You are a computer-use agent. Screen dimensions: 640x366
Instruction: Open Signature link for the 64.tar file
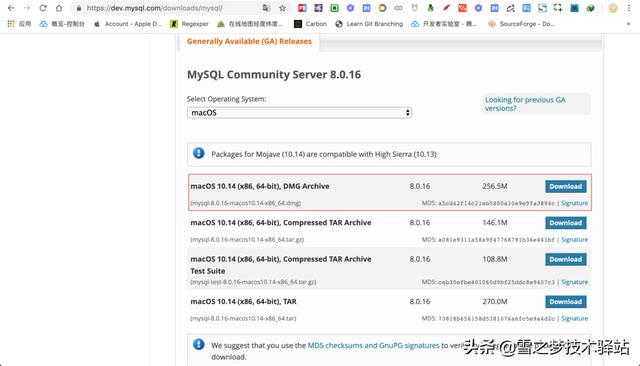click(574, 318)
